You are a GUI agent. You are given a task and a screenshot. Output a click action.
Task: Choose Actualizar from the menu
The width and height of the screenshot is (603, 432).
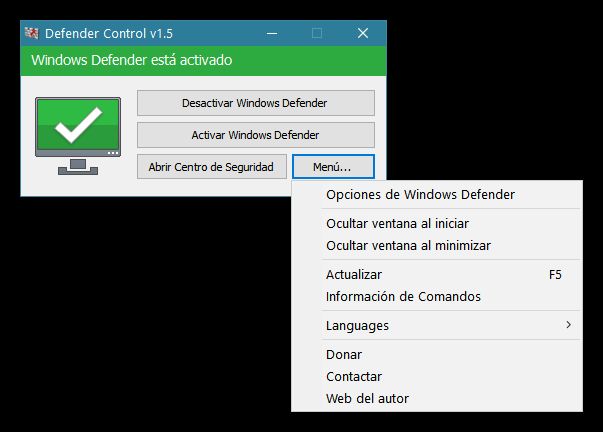point(437,275)
